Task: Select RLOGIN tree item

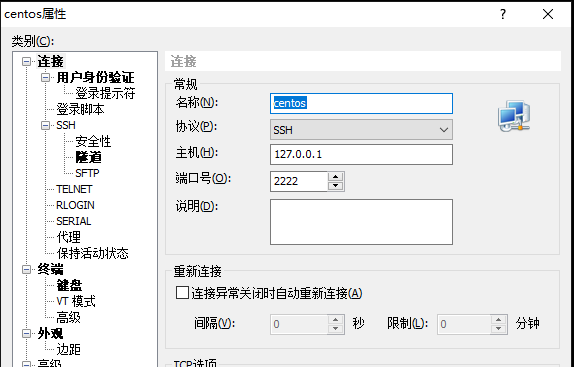Action: click(75, 205)
